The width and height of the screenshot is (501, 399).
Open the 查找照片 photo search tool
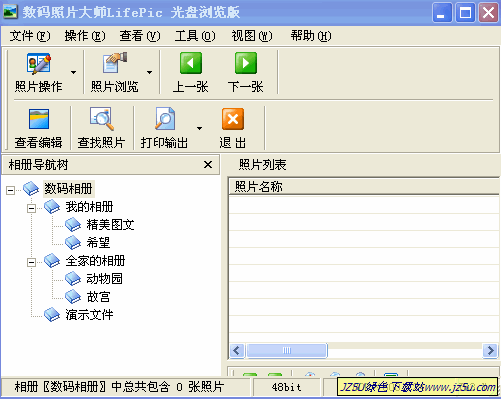(101, 128)
